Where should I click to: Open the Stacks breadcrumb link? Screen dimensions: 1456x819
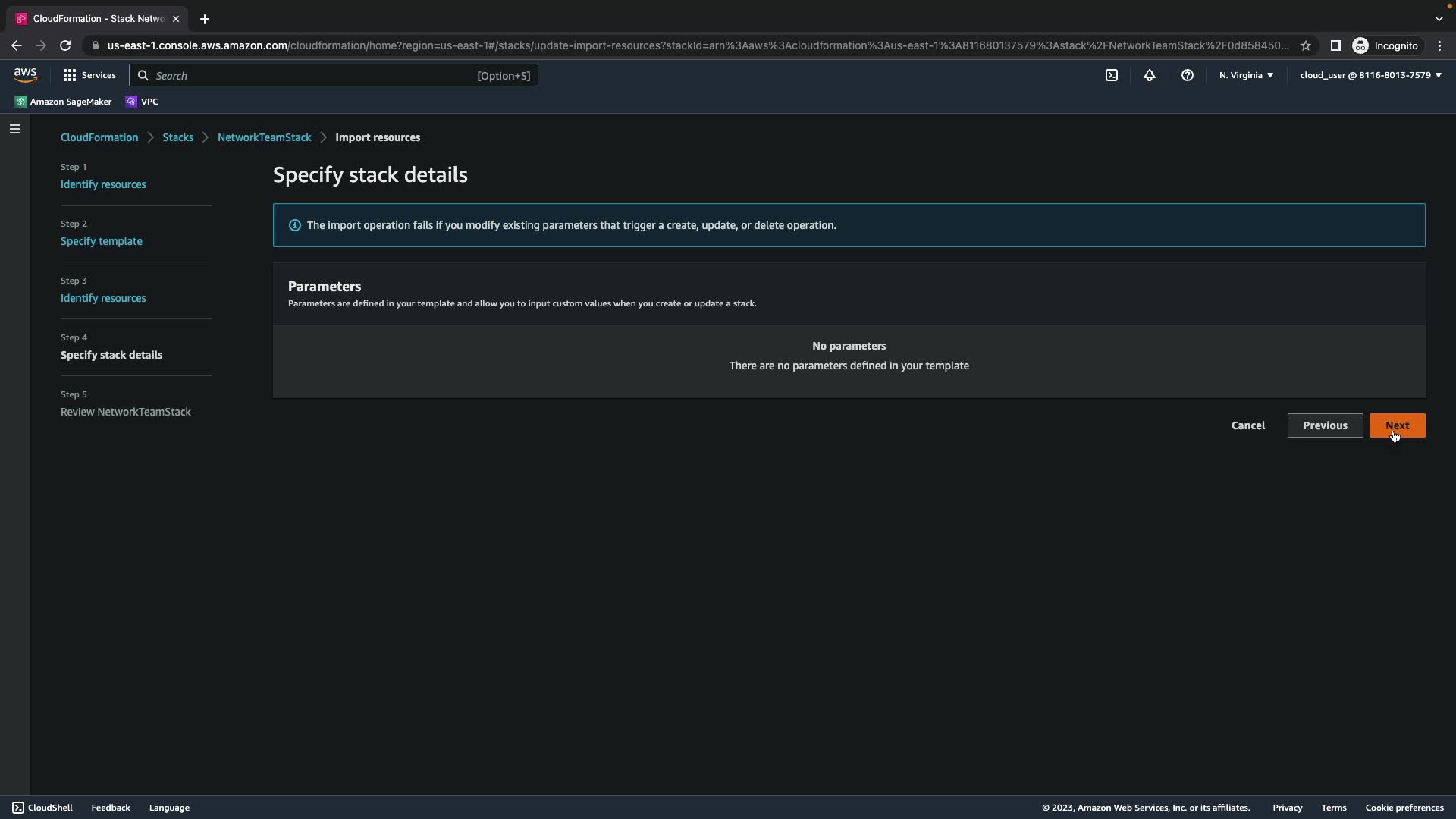point(177,137)
